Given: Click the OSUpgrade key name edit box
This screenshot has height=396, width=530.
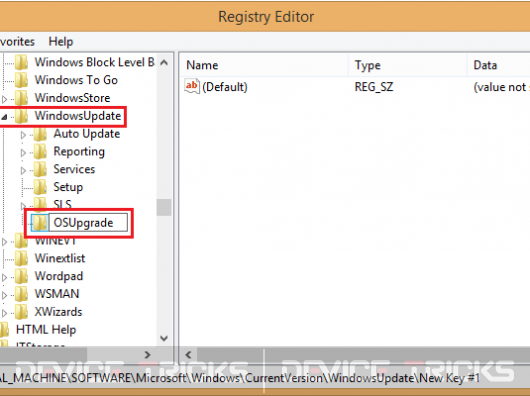Looking at the screenshot, I should (x=88, y=223).
